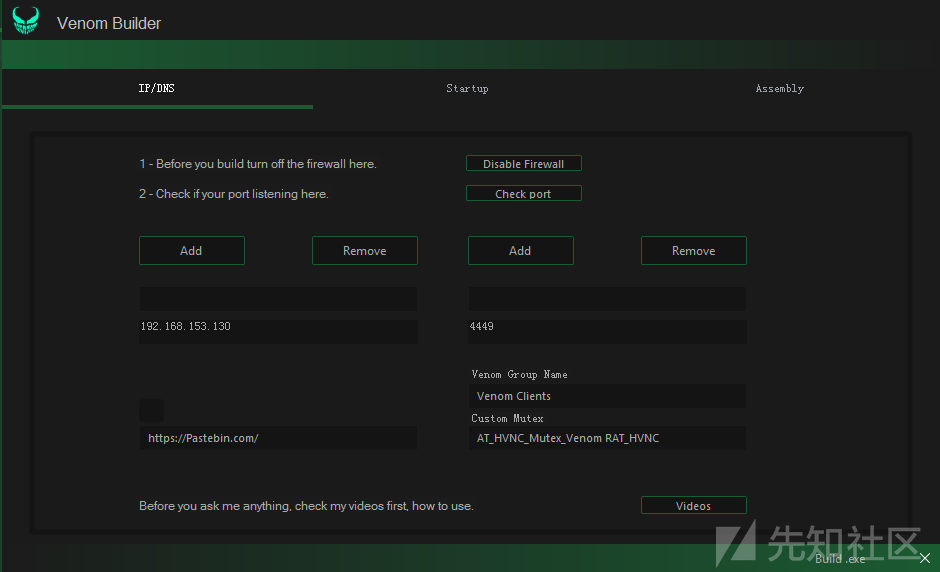Open the Startup tab
The image size is (940, 572).
click(467, 88)
